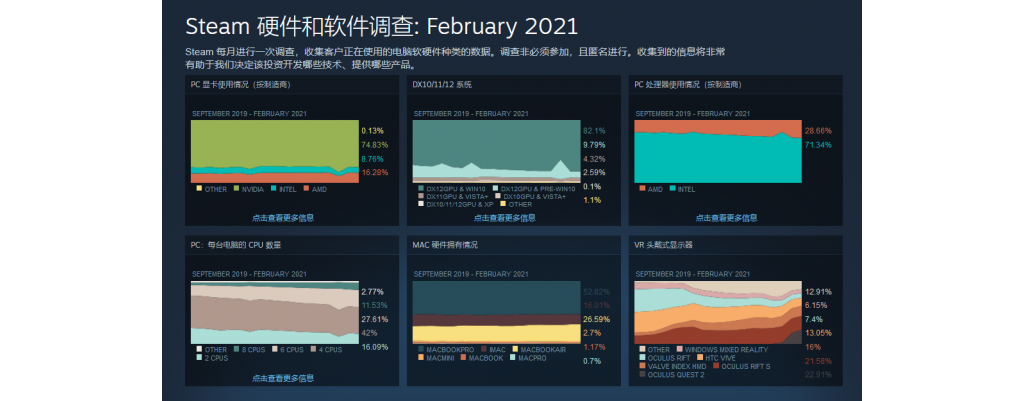Image resolution: width=1024 pixels, height=401 pixels.
Task: Open more info link under DX10/11/12 系统 chart
Action: (504, 218)
